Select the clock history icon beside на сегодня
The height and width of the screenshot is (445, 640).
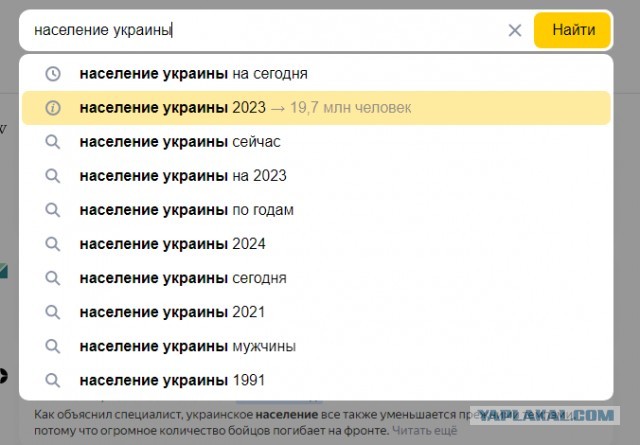point(53,74)
